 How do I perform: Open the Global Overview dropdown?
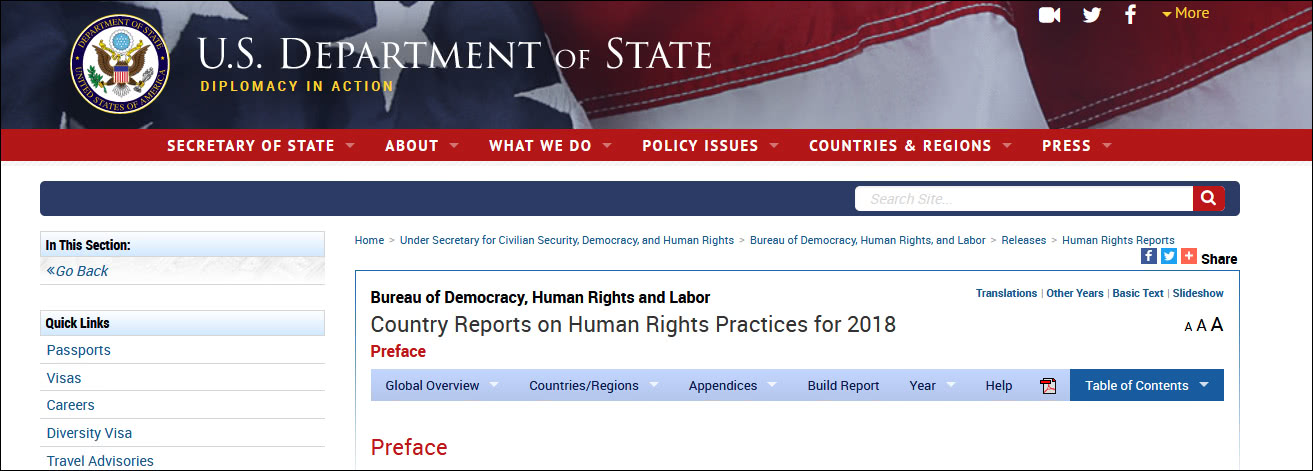(x=441, y=385)
